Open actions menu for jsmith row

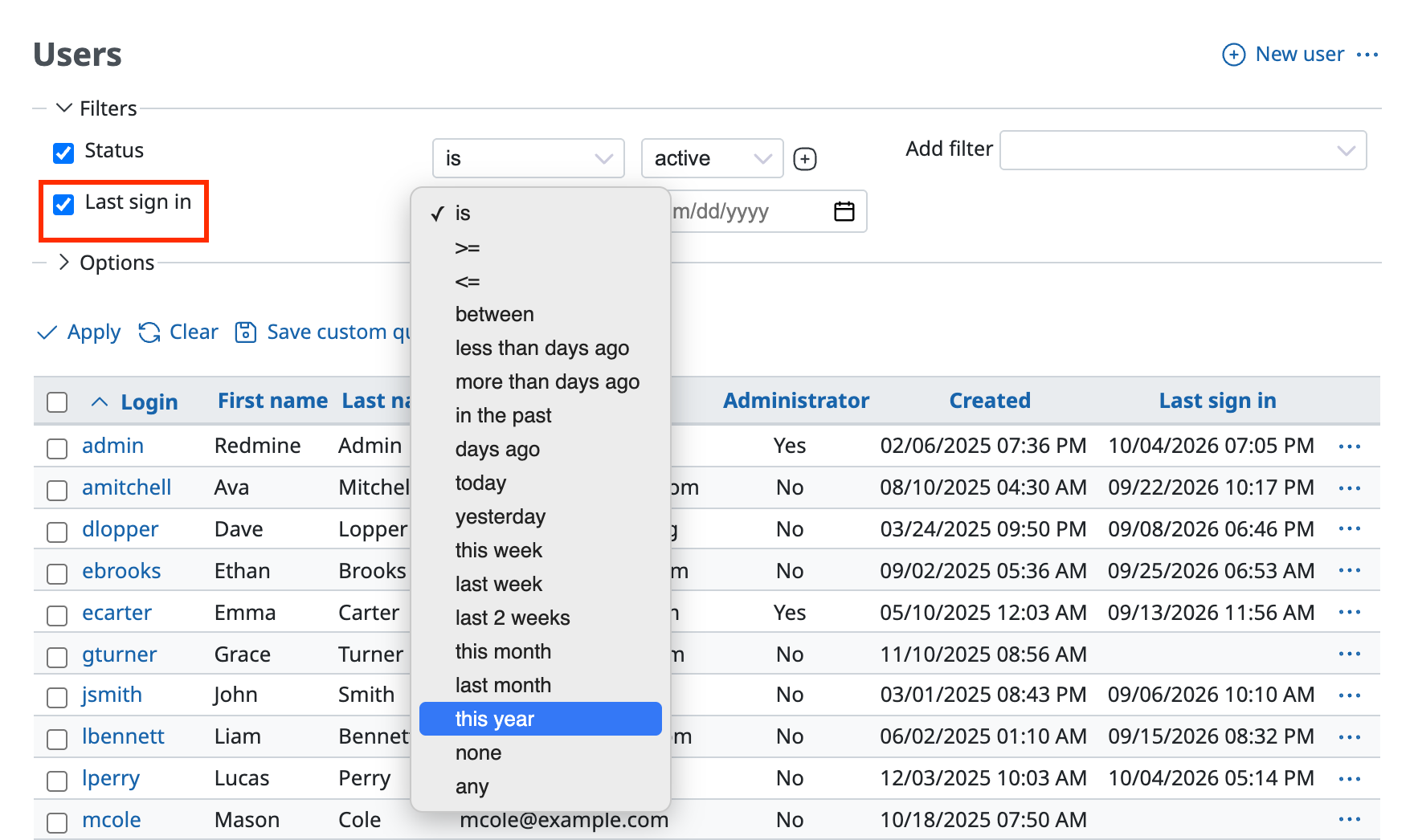(x=1350, y=695)
